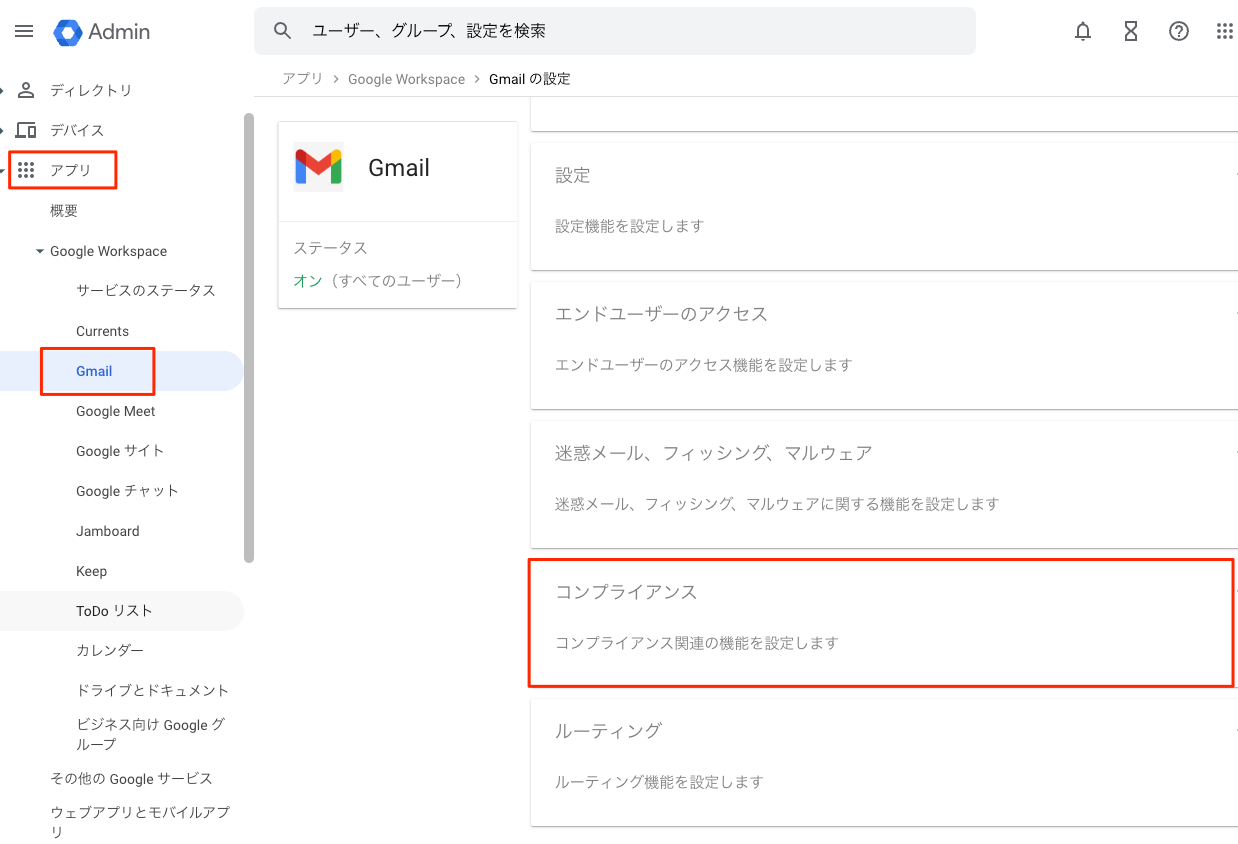This screenshot has height=844, width=1238.
Task: Select Google Workspace in the sidebar tree
Action: click(108, 251)
